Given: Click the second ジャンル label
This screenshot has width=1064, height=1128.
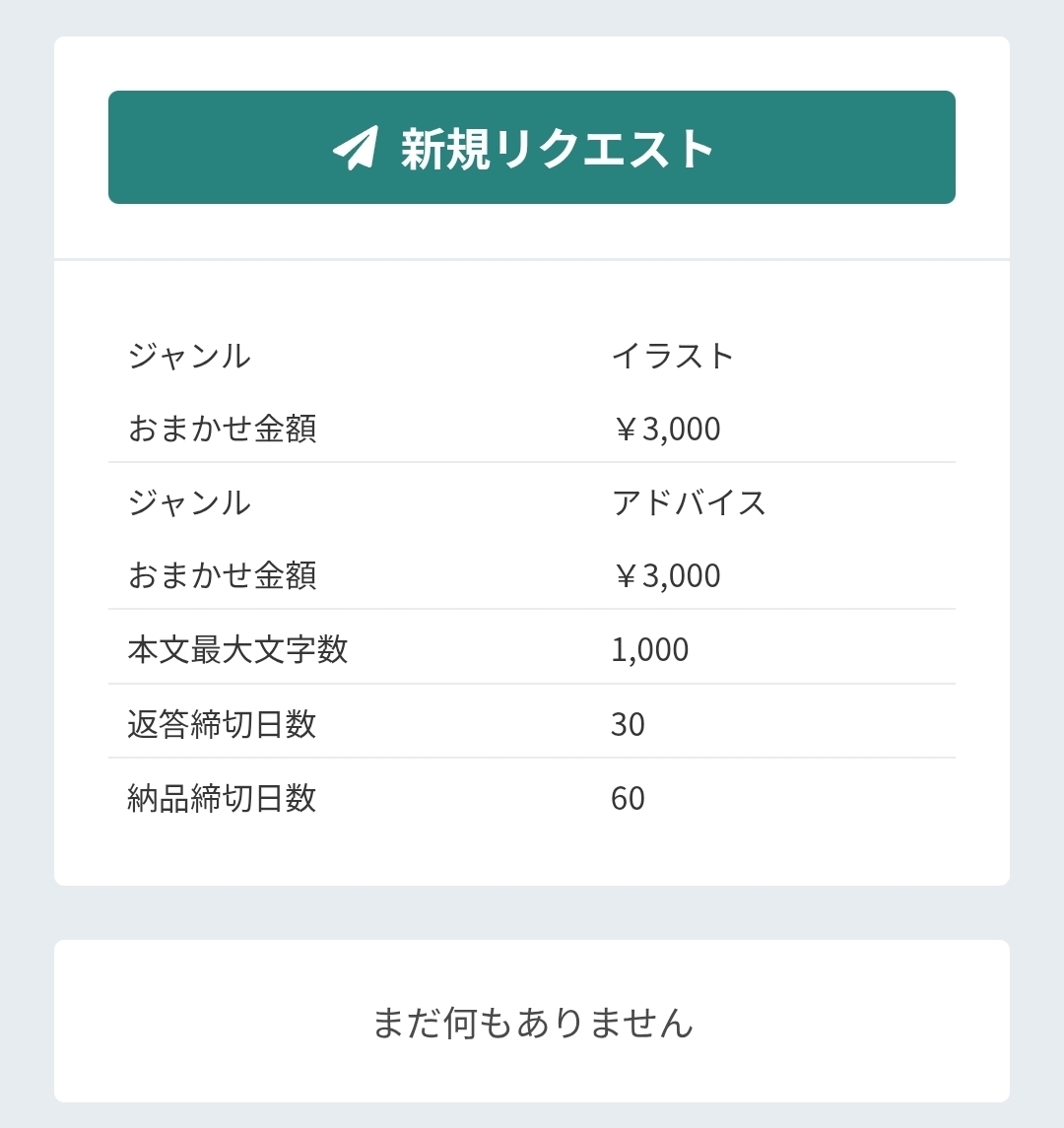Looking at the screenshot, I should [x=189, y=502].
